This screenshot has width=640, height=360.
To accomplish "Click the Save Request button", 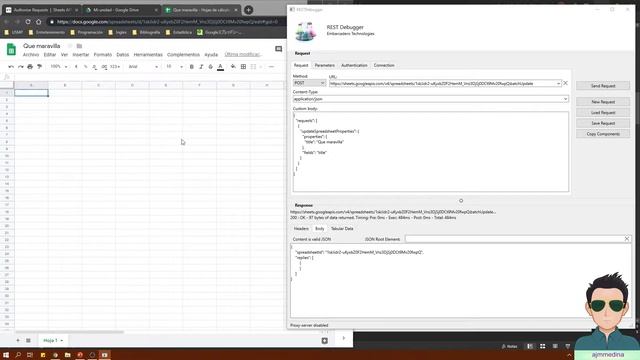I will [x=603, y=123].
